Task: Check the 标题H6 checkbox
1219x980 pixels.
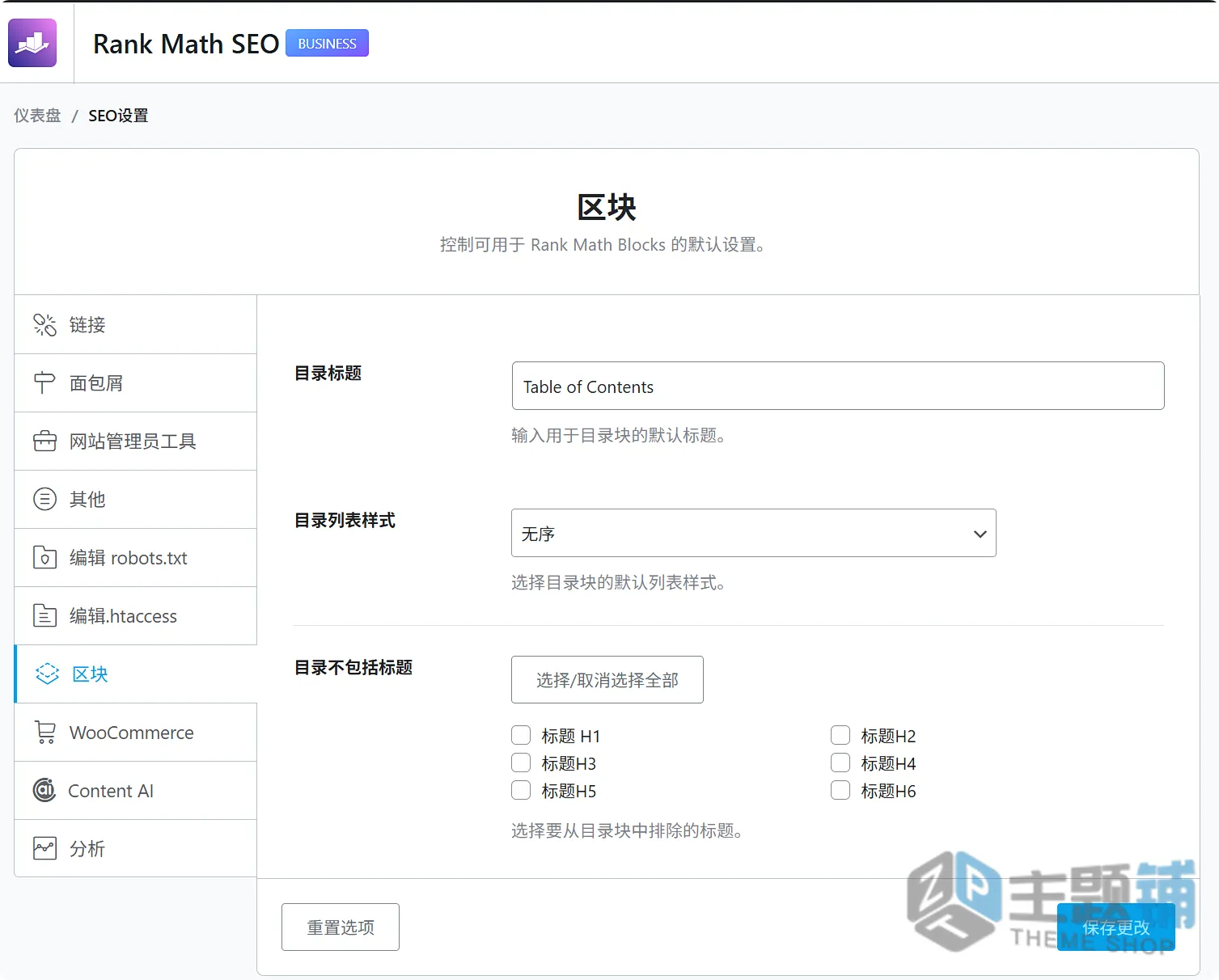Action: (840, 790)
